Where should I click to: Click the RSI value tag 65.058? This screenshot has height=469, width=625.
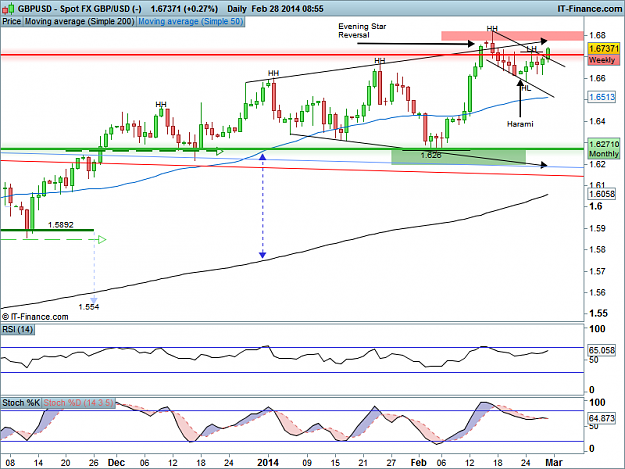click(602, 350)
